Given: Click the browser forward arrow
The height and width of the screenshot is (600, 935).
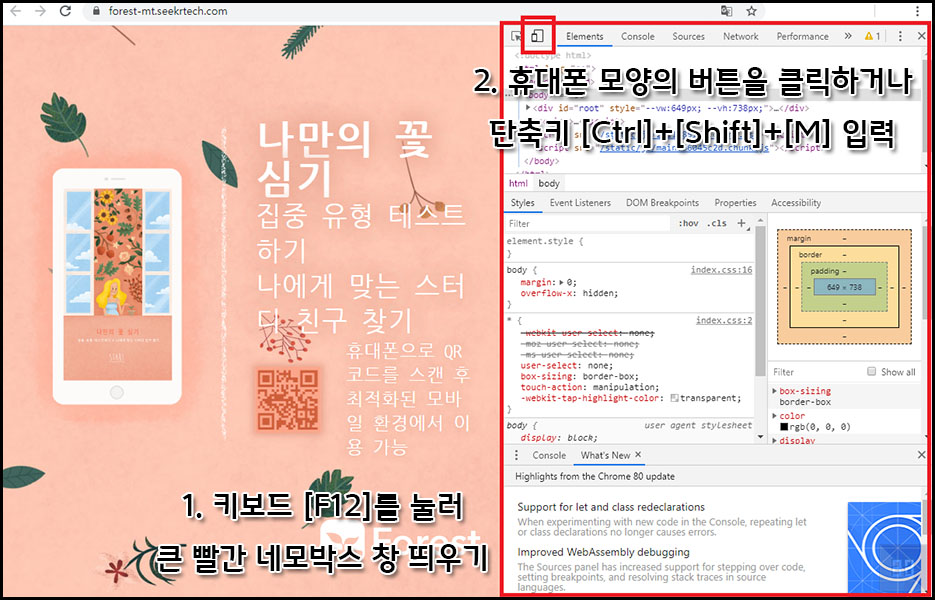Looking at the screenshot, I should [x=41, y=11].
